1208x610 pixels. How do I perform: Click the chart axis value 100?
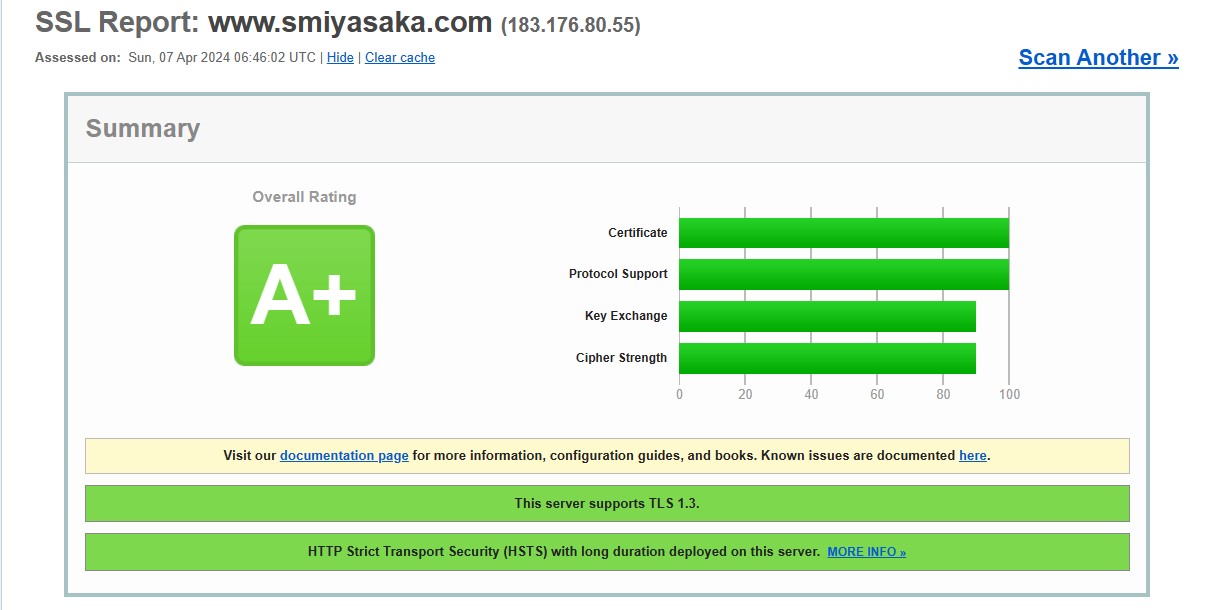[1009, 394]
